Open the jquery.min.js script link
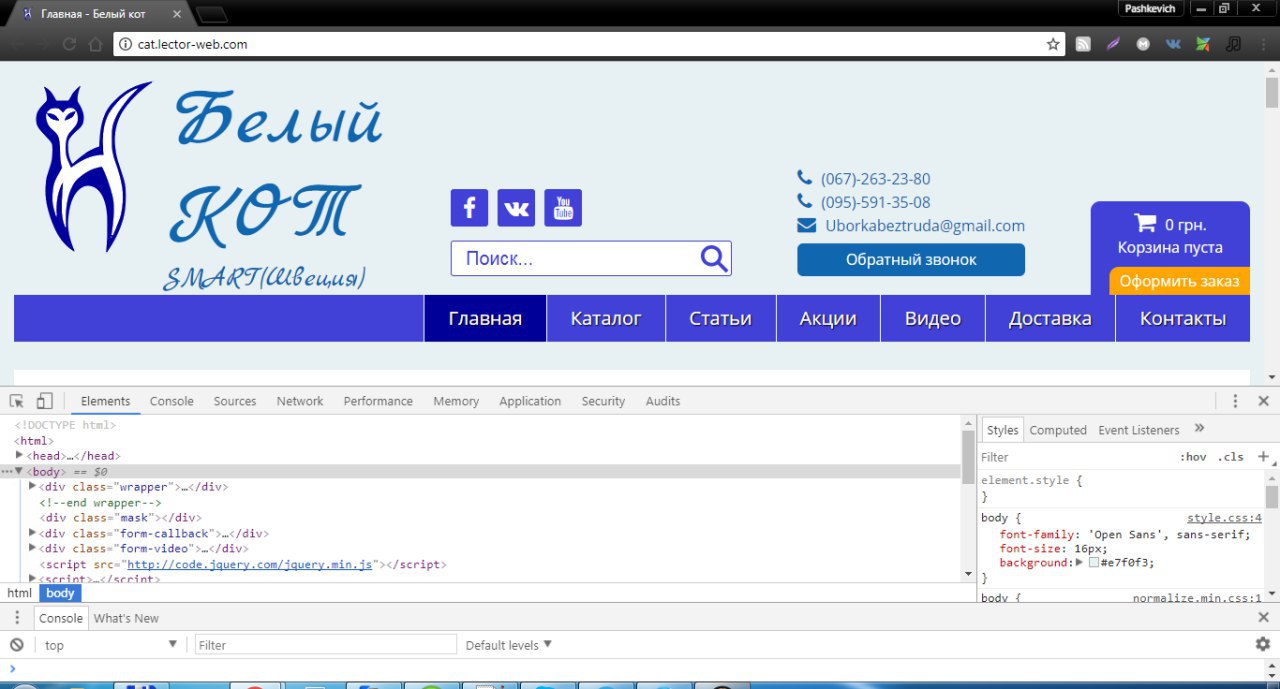This screenshot has height=689, width=1280. tap(248, 564)
